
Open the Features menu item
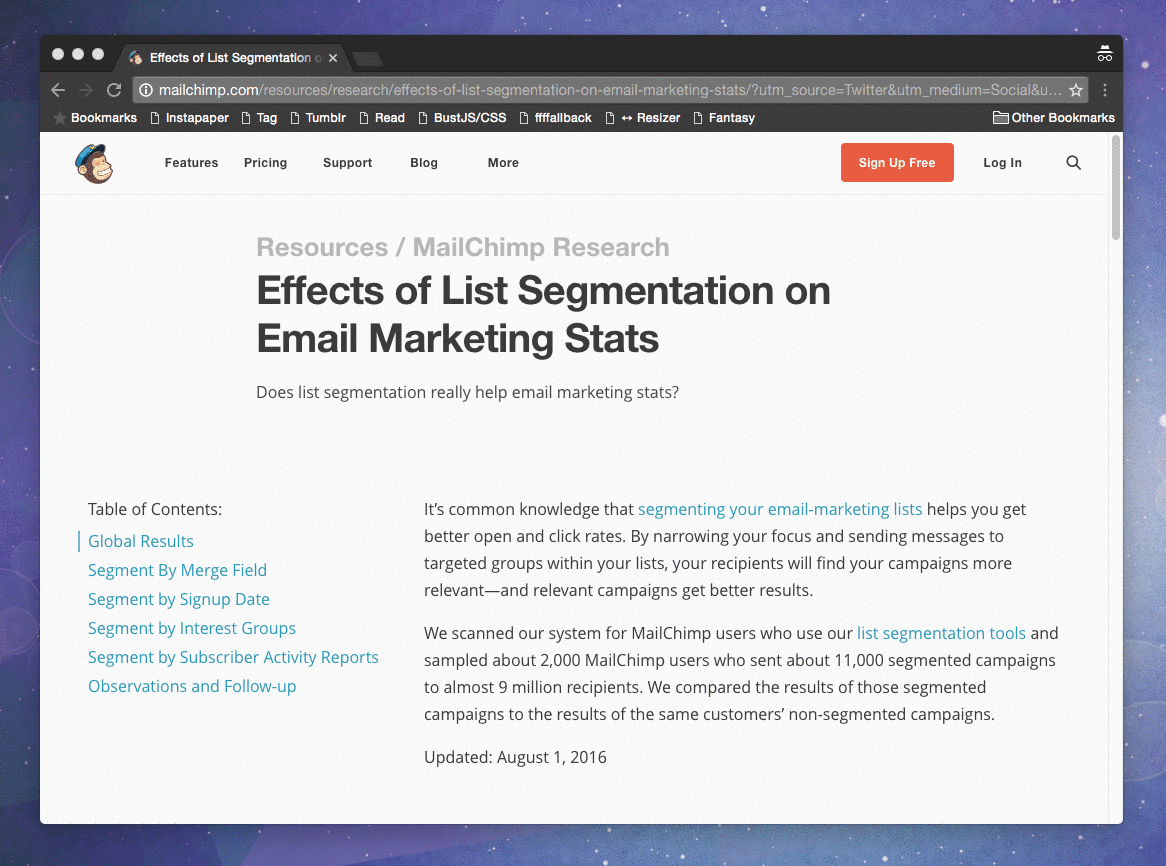coord(191,163)
